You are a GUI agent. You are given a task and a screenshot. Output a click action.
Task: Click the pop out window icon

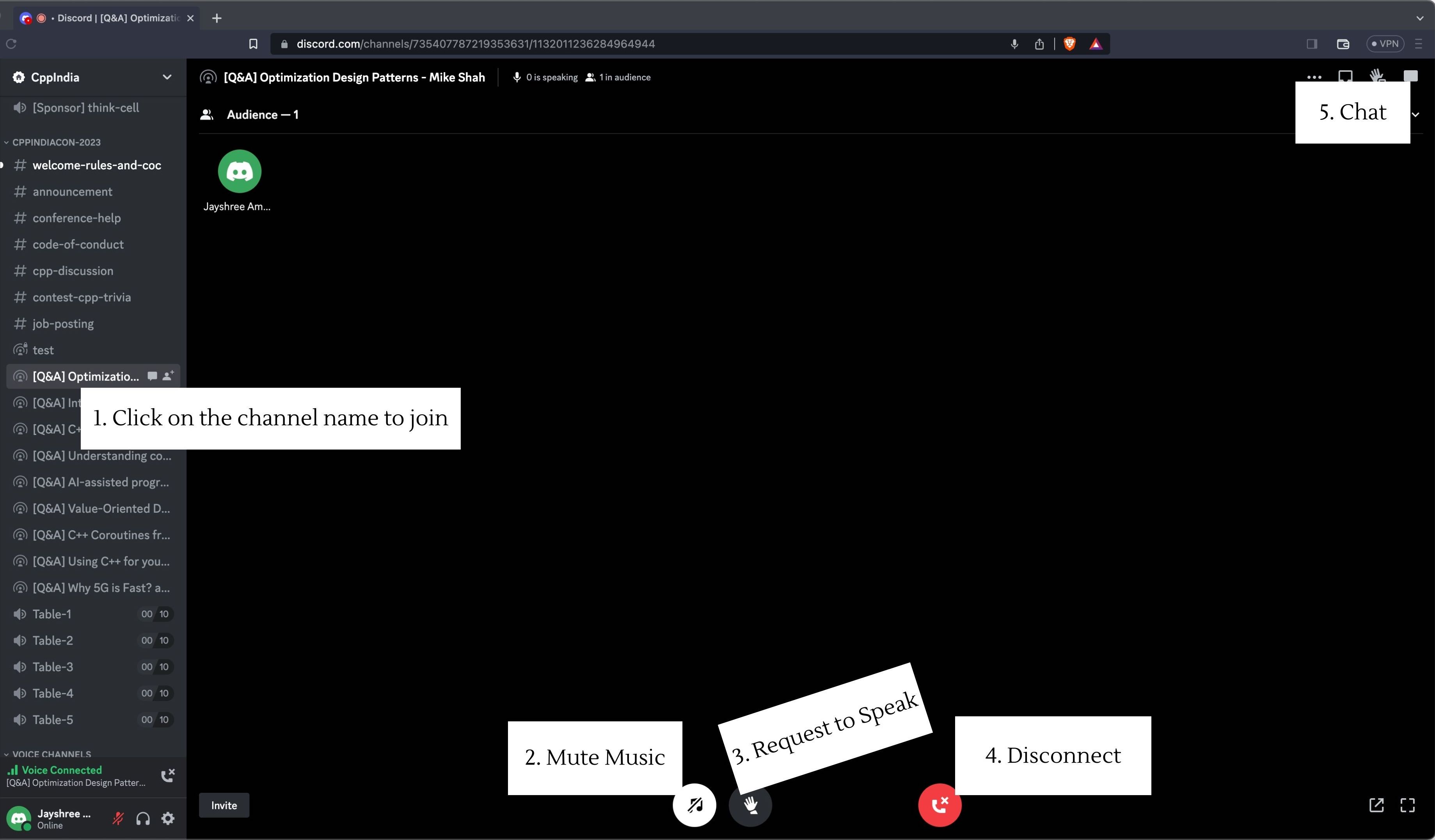pyautogui.click(x=1376, y=805)
